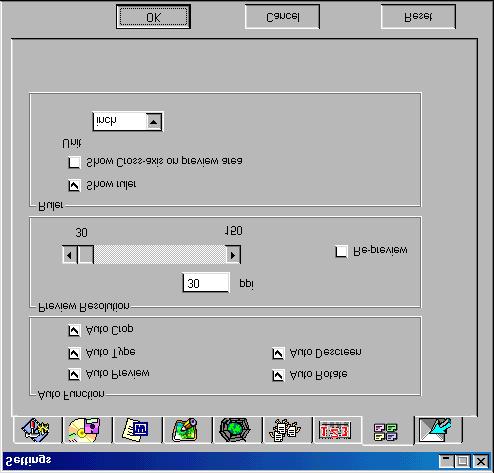Open the Unit dropdown showing inch
The height and width of the screenshot is (473, 494).
click(128, 121)
